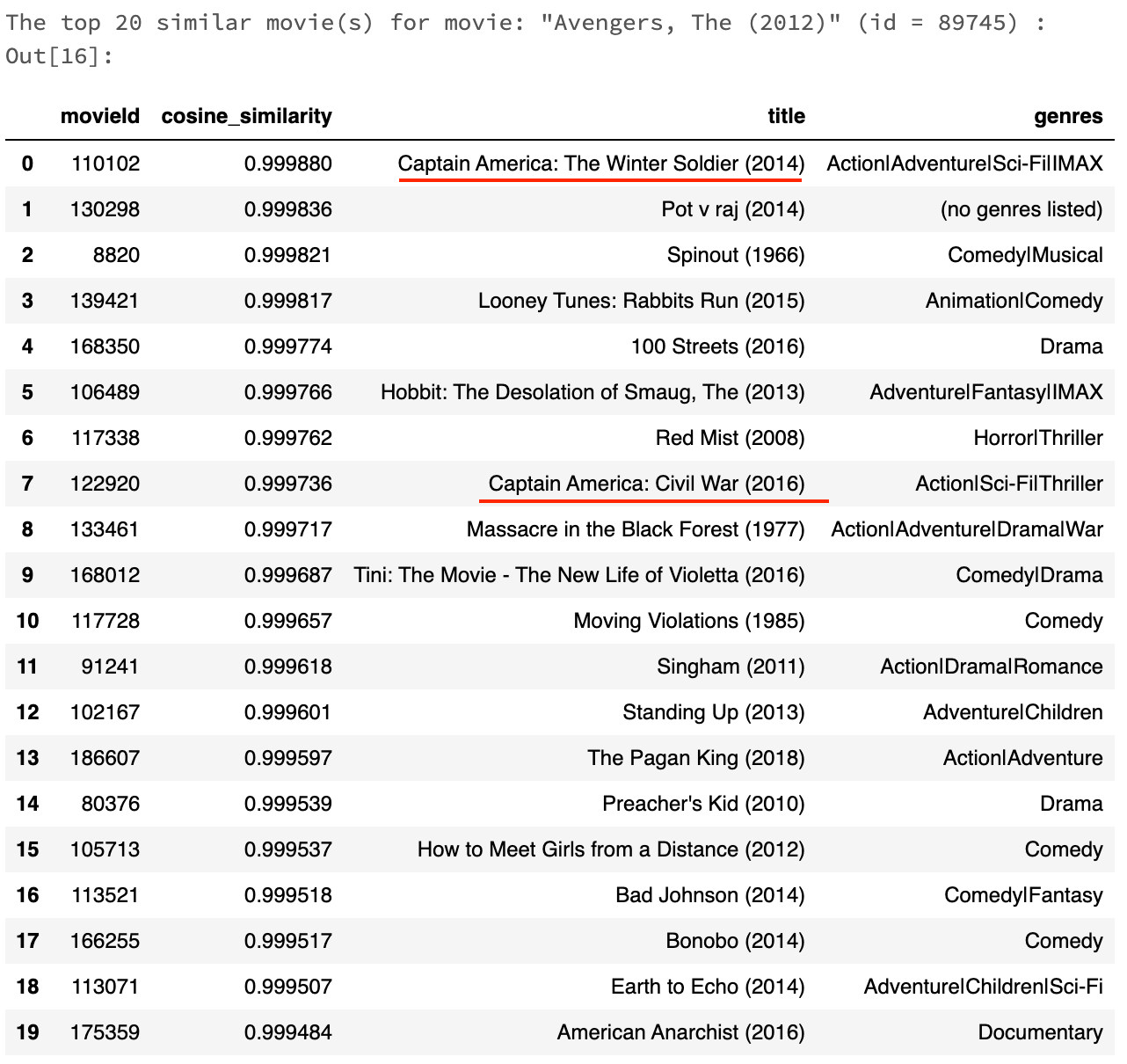The image size is (1127, 1064).
Task: Click How to Meet Girls from a Distance
Action: click(x=611, y=849)
